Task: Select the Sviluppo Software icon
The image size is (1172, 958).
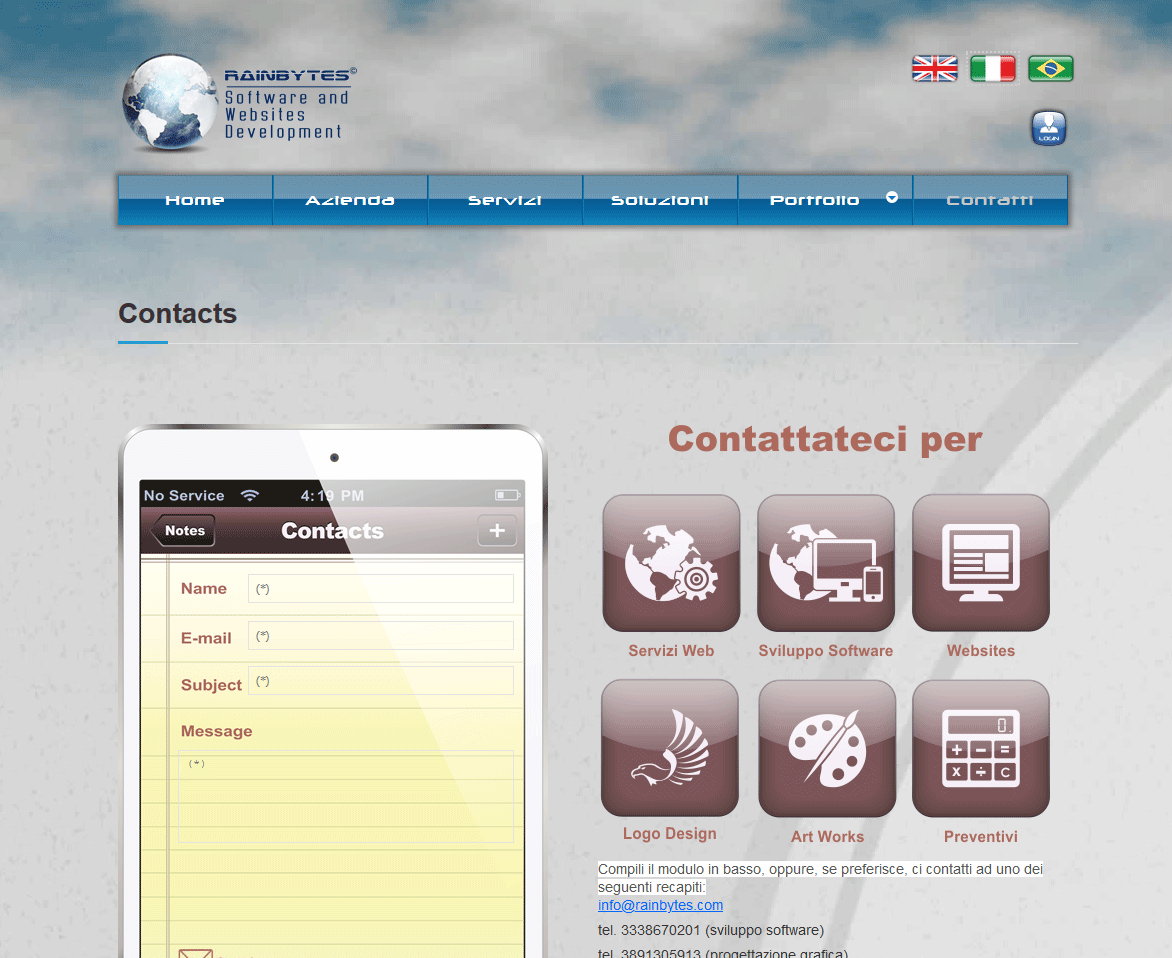Action: [826, 563]
